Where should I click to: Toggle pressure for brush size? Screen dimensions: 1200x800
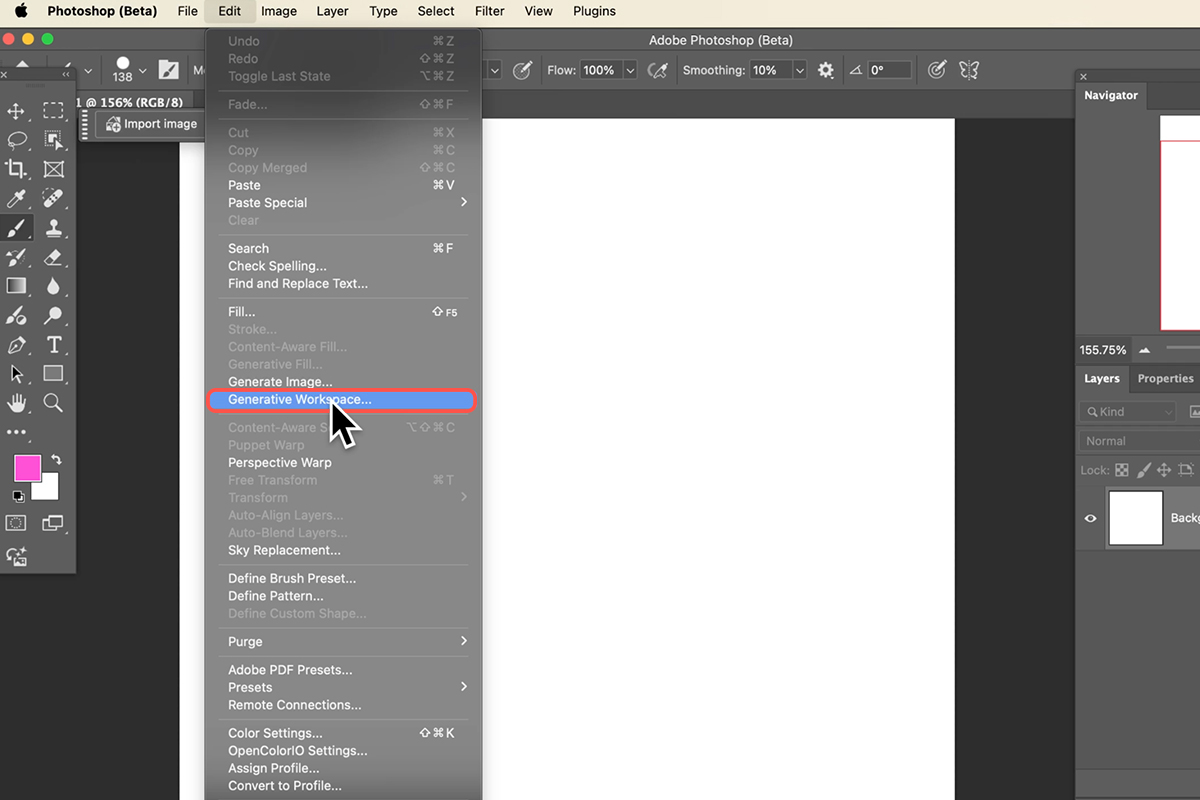pyautogui.click(x=937, y=70)
